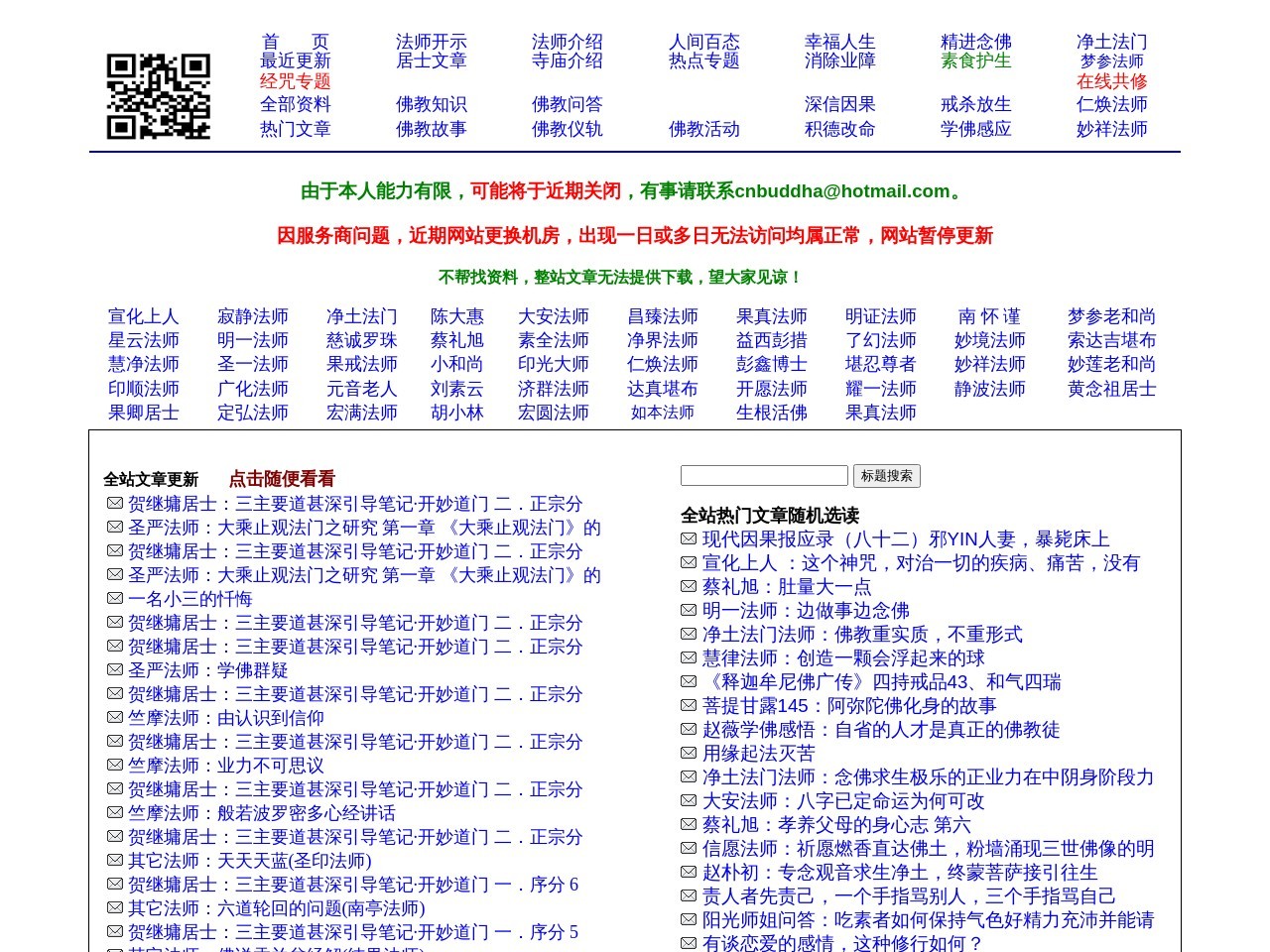Click envelope icon beside 明一法师：边做事边念佛
Screen dimensions: 1270x952
pyautogui.click(x=689, y=610)
